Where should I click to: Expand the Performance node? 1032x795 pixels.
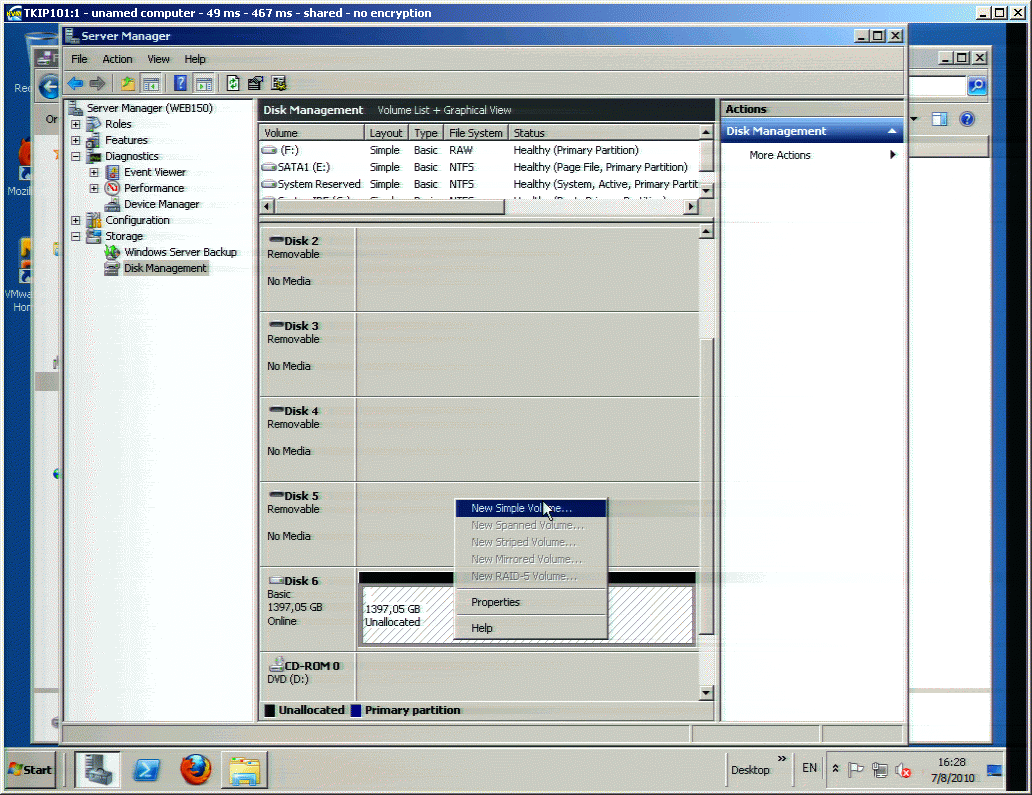click(94, 188)
